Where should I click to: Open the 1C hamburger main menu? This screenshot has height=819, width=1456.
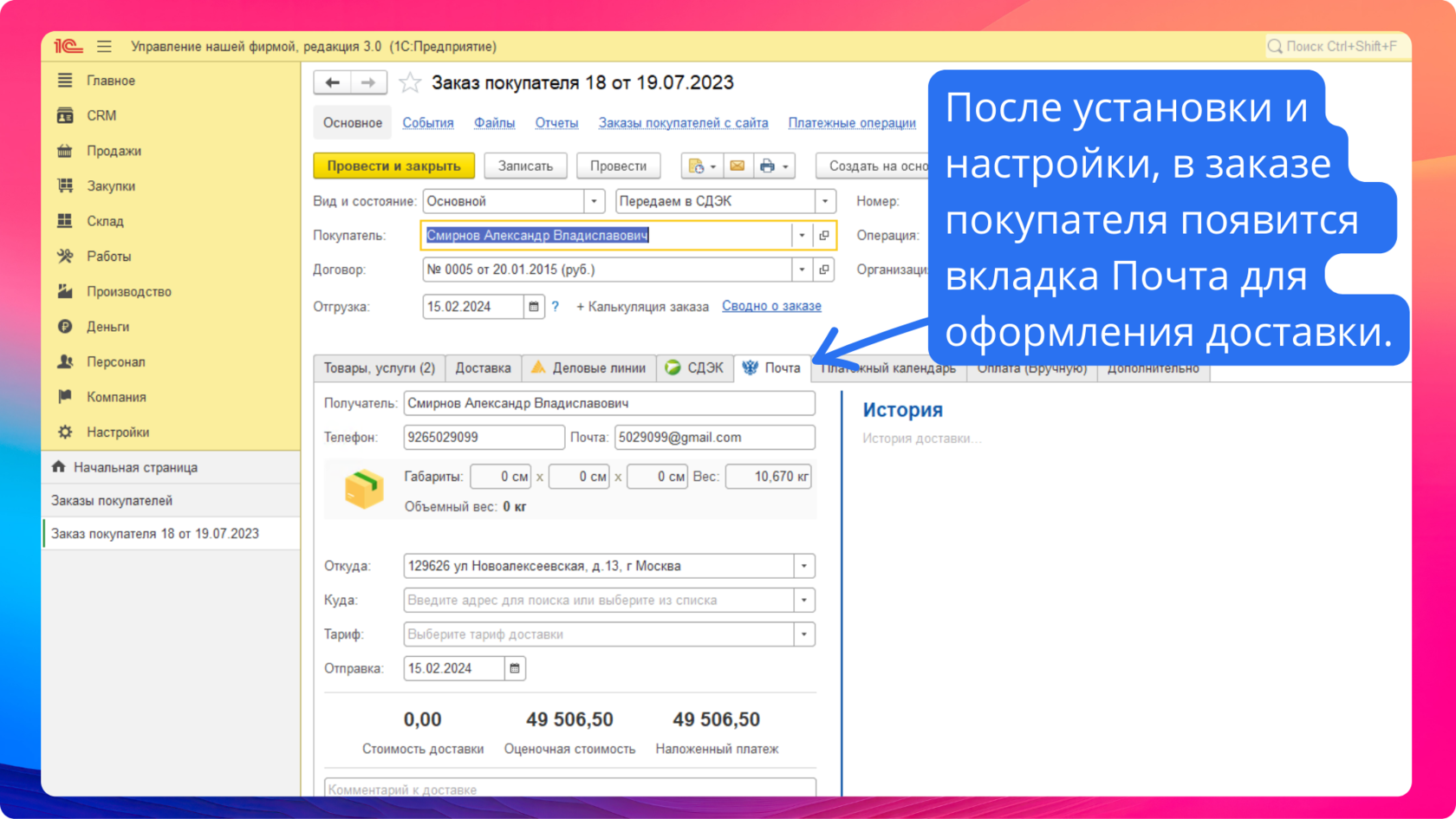tap(104, 47)
